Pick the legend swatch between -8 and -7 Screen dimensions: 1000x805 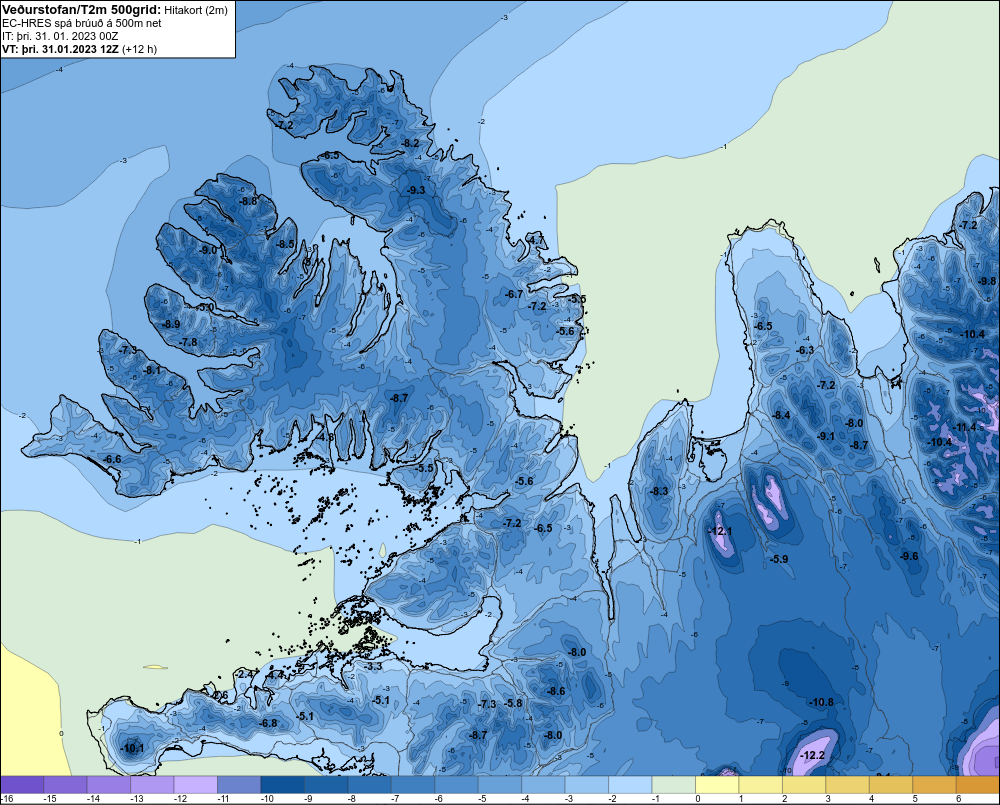(369, 785)
